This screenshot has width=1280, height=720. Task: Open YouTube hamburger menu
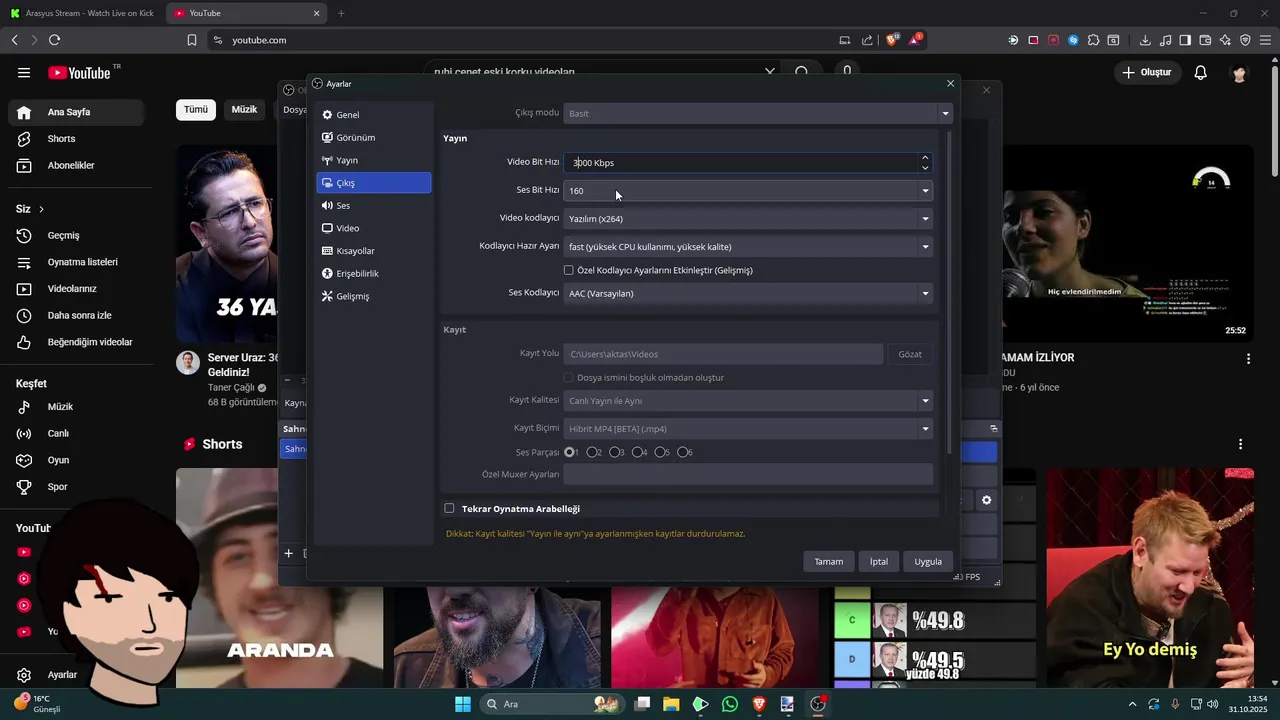24,72
